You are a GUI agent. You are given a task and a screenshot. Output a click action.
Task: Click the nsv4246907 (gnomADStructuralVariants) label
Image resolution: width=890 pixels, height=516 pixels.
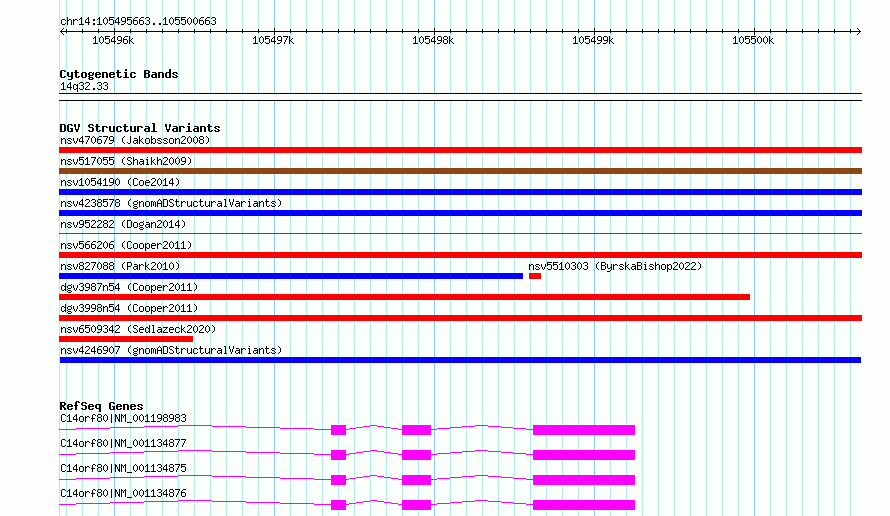pyautogui.click(x=171, y=350)
